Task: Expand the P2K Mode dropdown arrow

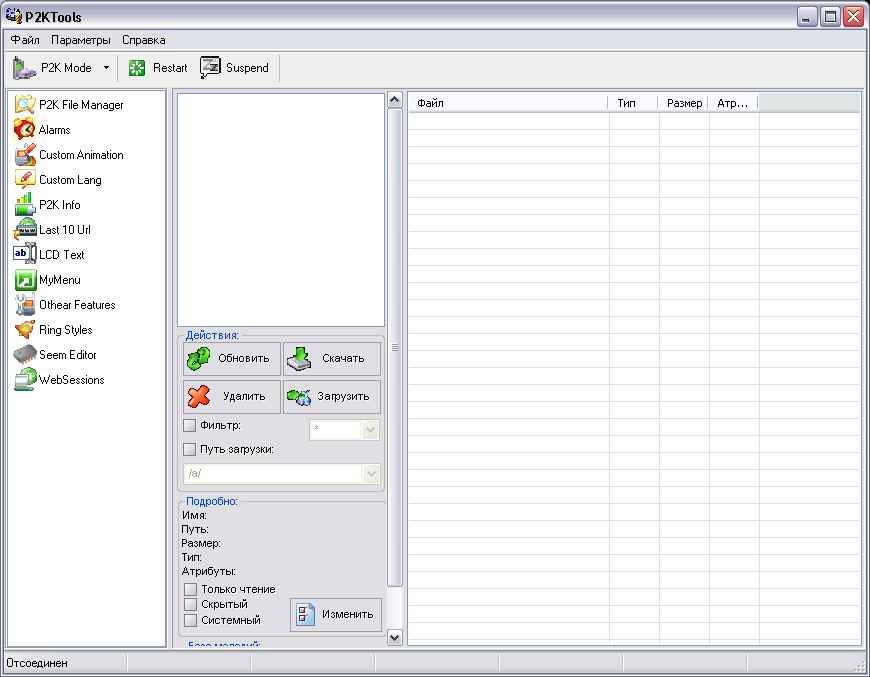Action: point(107,68)
